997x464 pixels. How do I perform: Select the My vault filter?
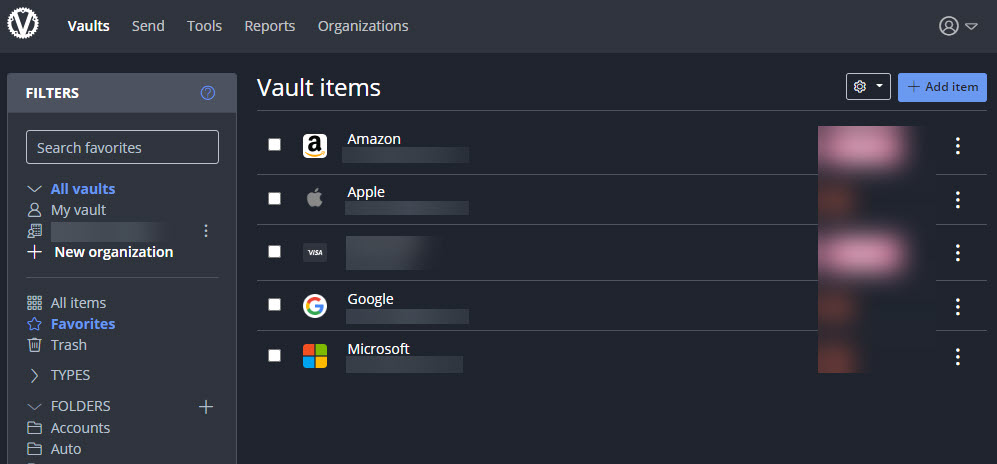[x=78, y=210]
